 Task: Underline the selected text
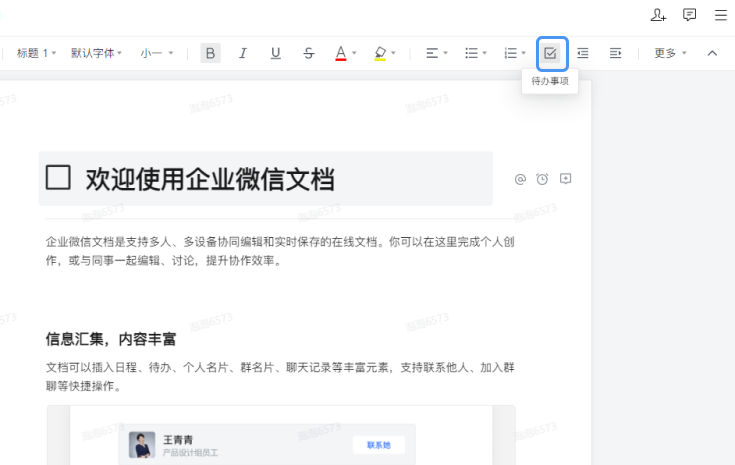[276, 53]
